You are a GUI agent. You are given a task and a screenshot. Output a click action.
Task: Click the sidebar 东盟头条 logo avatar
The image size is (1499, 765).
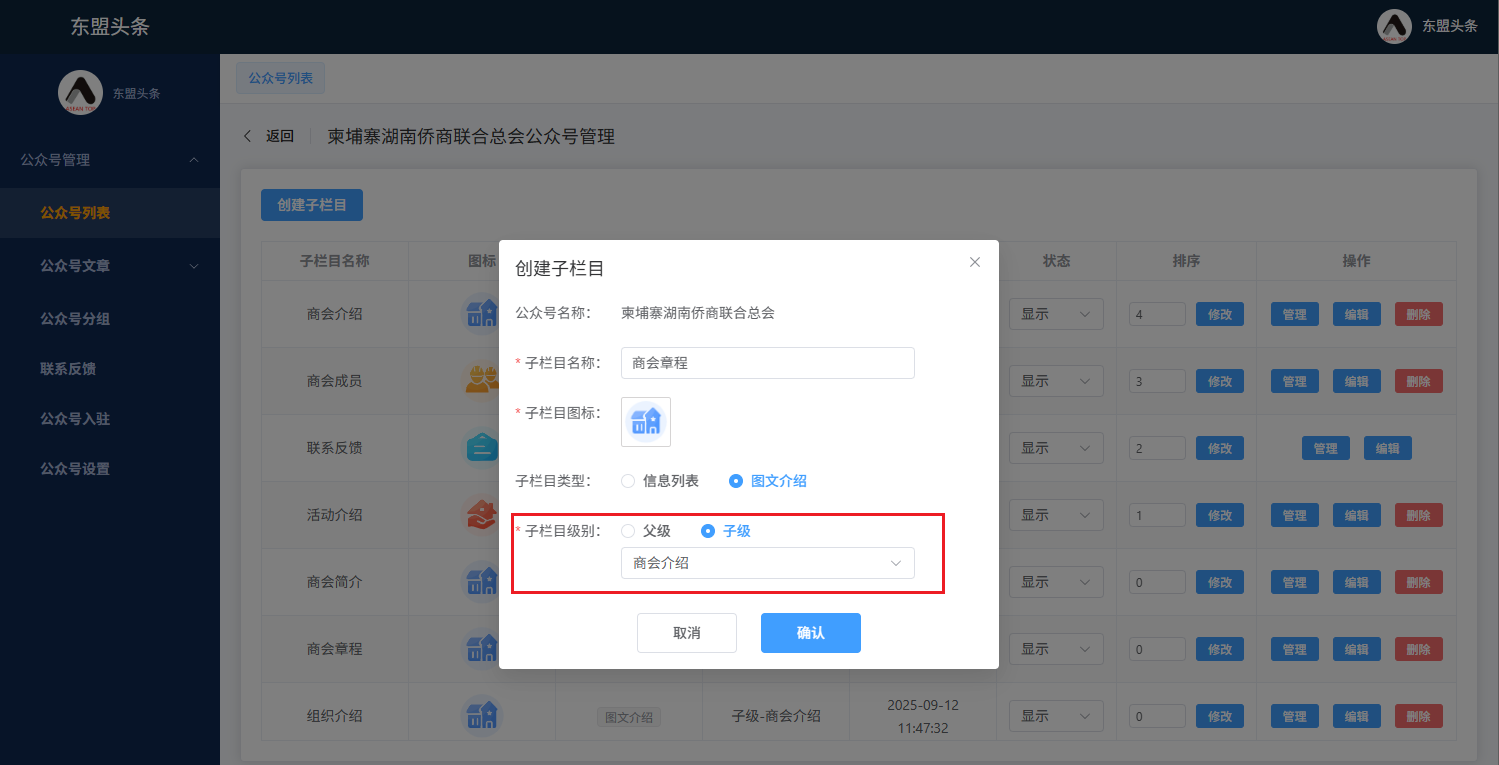tap(80, 93)
